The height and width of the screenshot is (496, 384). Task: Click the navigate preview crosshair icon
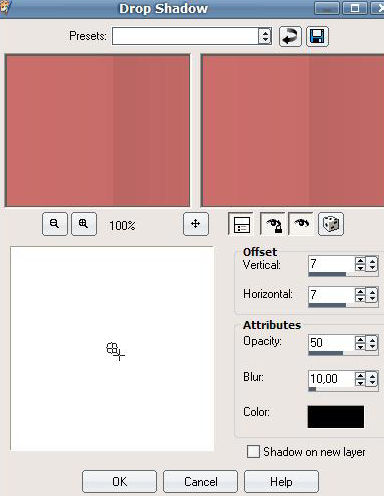[x=196, y=224]
